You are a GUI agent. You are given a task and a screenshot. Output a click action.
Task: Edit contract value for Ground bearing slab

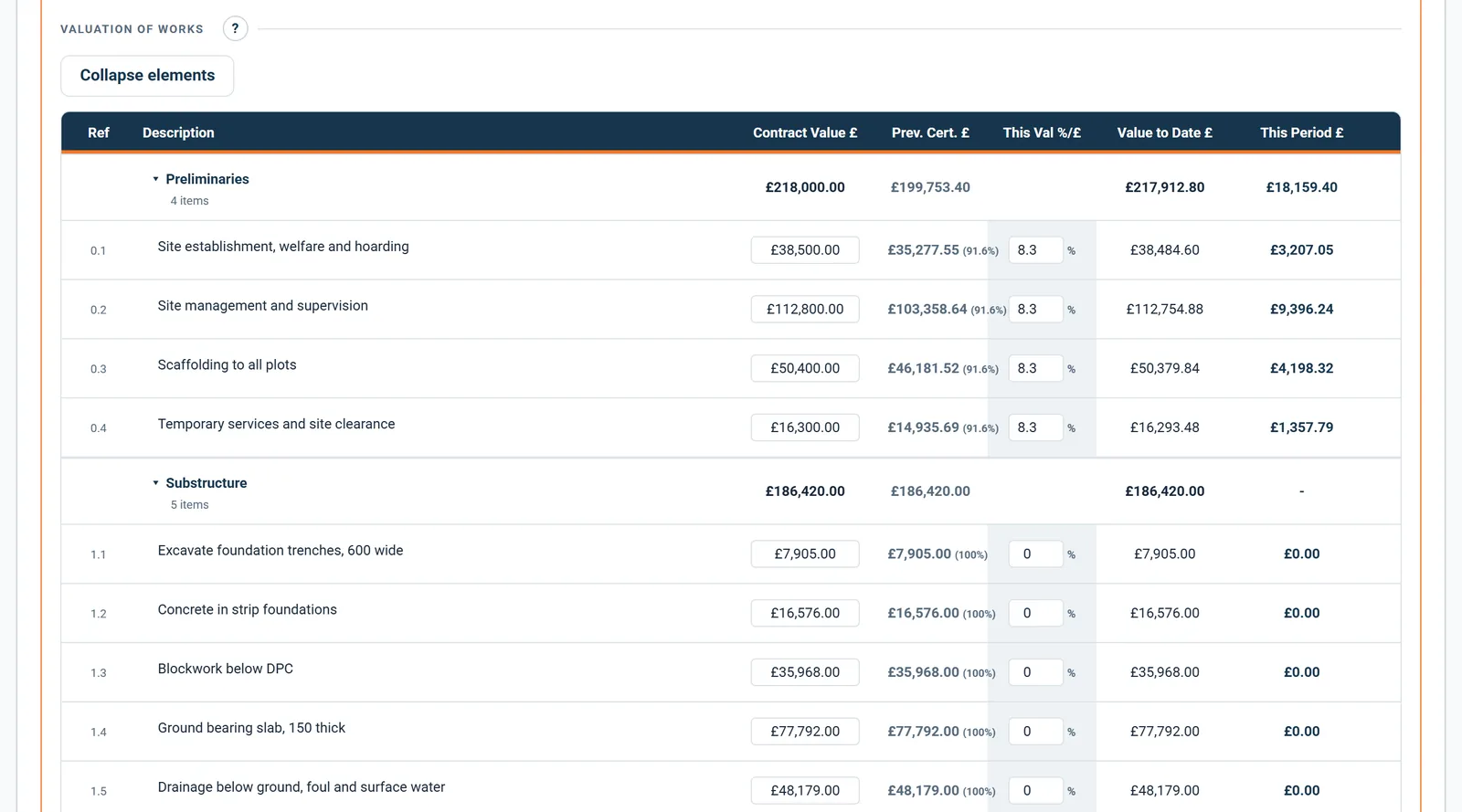click(x=805, y=732)
